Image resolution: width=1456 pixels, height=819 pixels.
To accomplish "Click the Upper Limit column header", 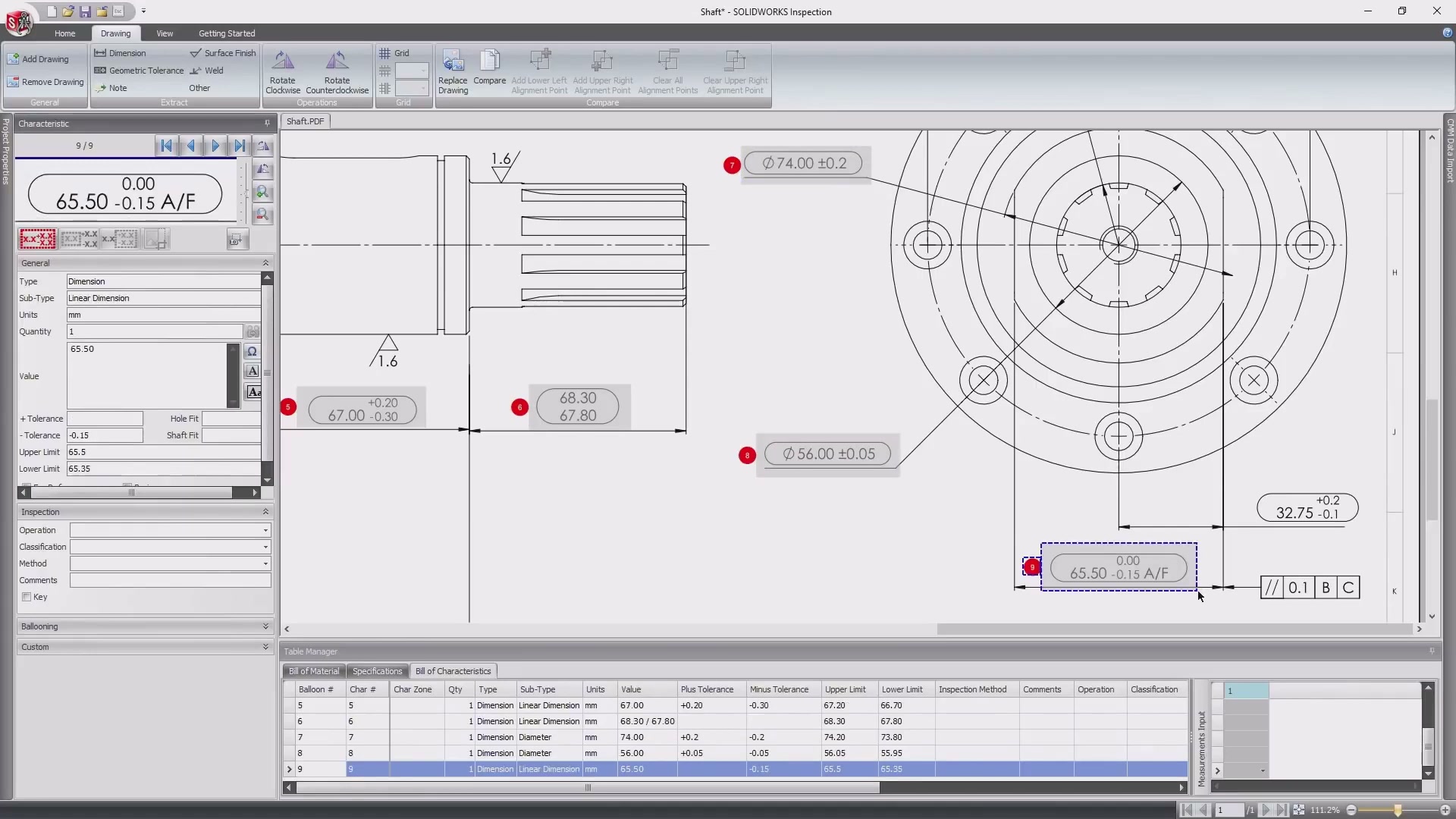I will 849,689.
